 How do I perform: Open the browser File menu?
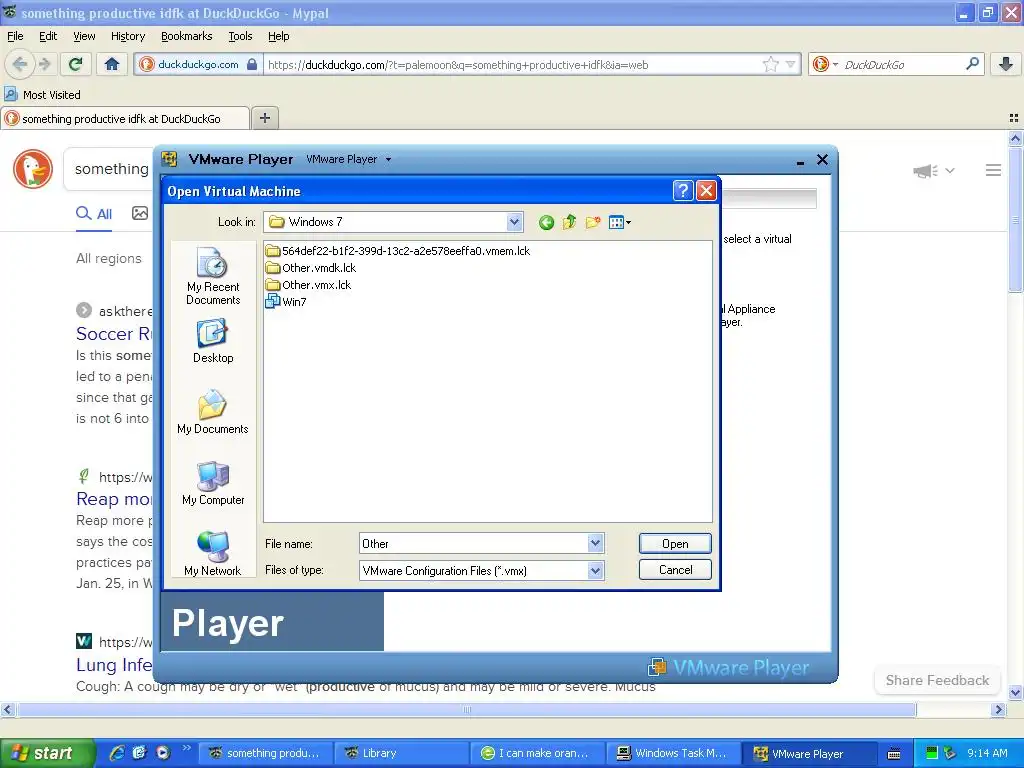15,37
